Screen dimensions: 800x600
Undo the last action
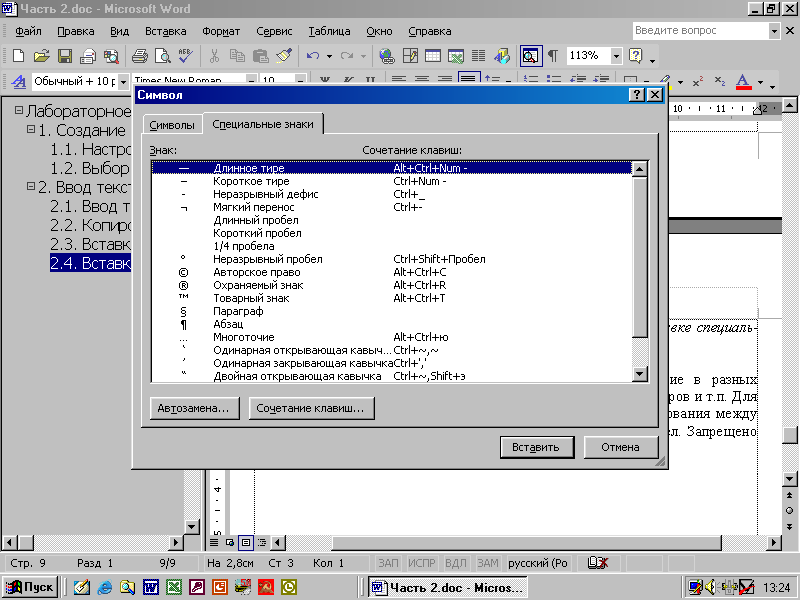click(x=313, y=56)
